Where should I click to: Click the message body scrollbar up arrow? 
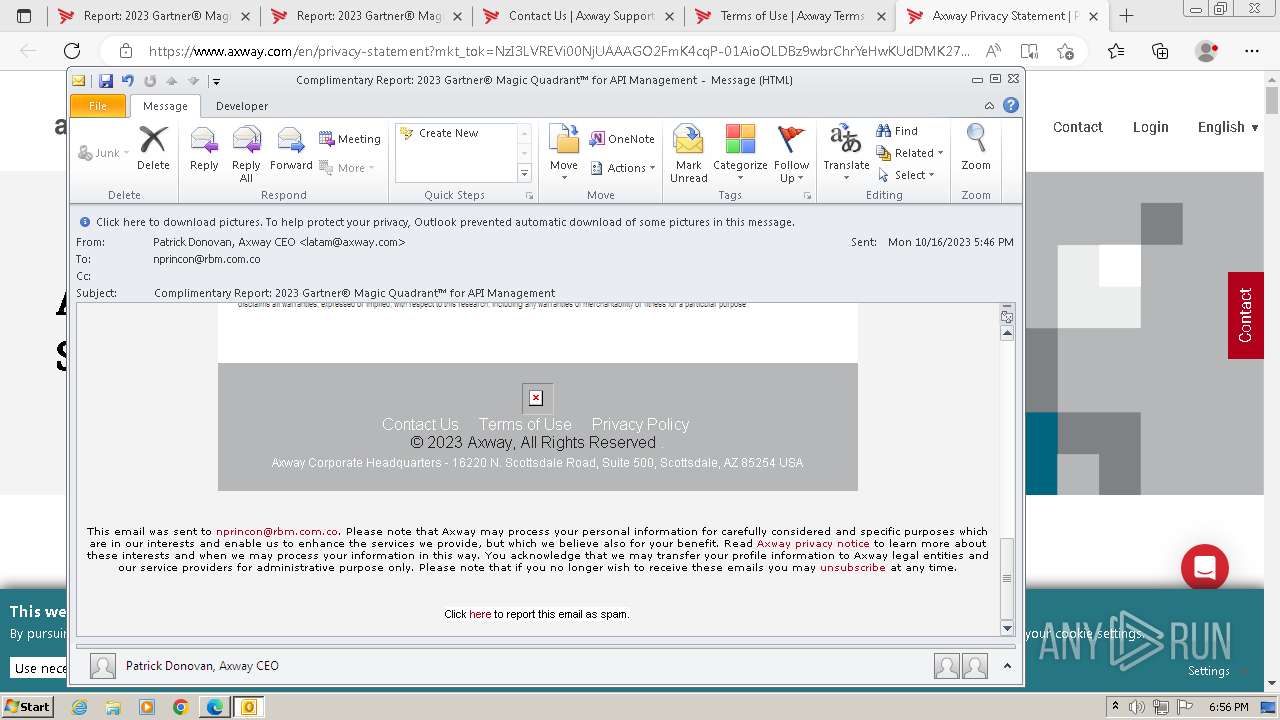(x=1007, y=333)
